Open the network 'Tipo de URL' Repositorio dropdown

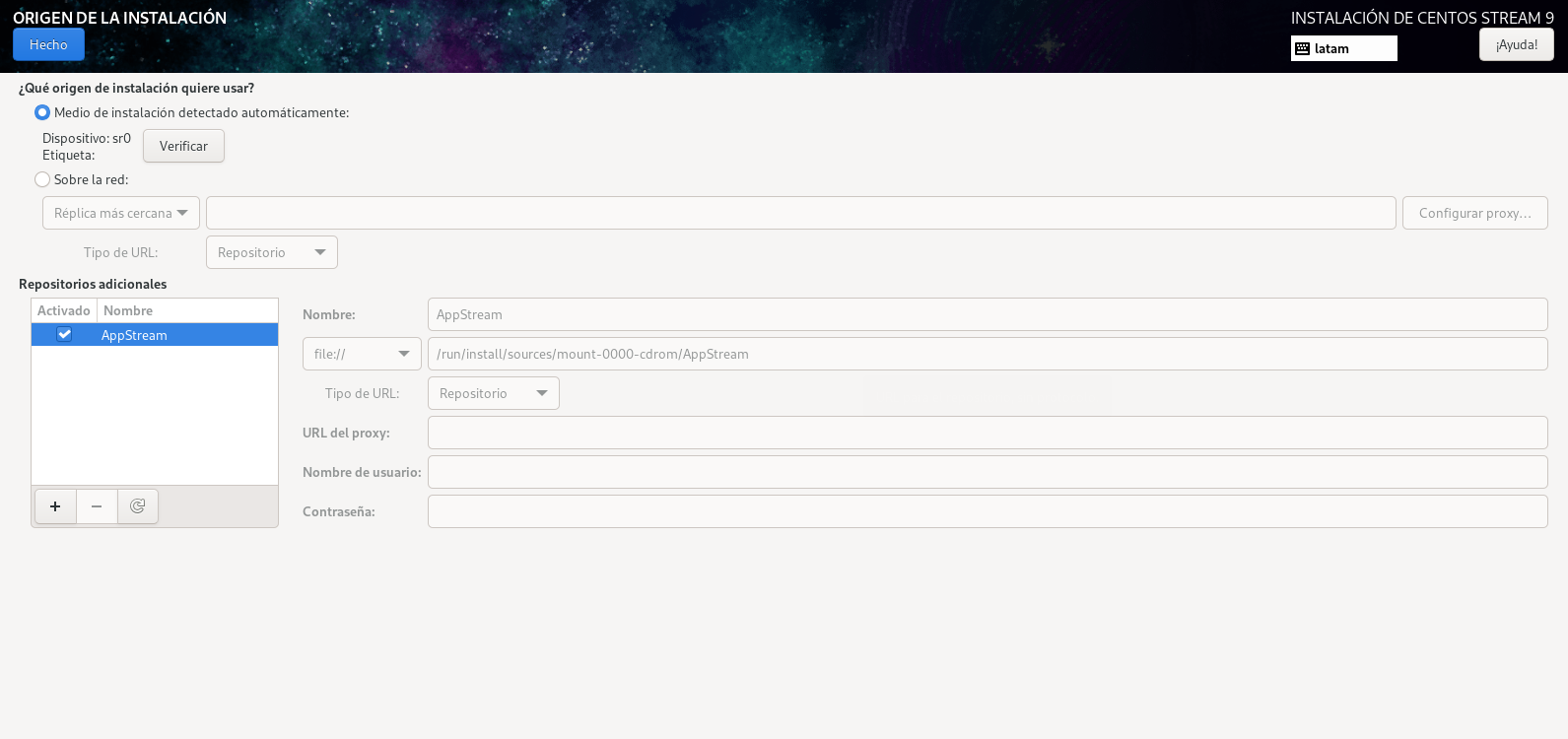click(x=271, y=252)
